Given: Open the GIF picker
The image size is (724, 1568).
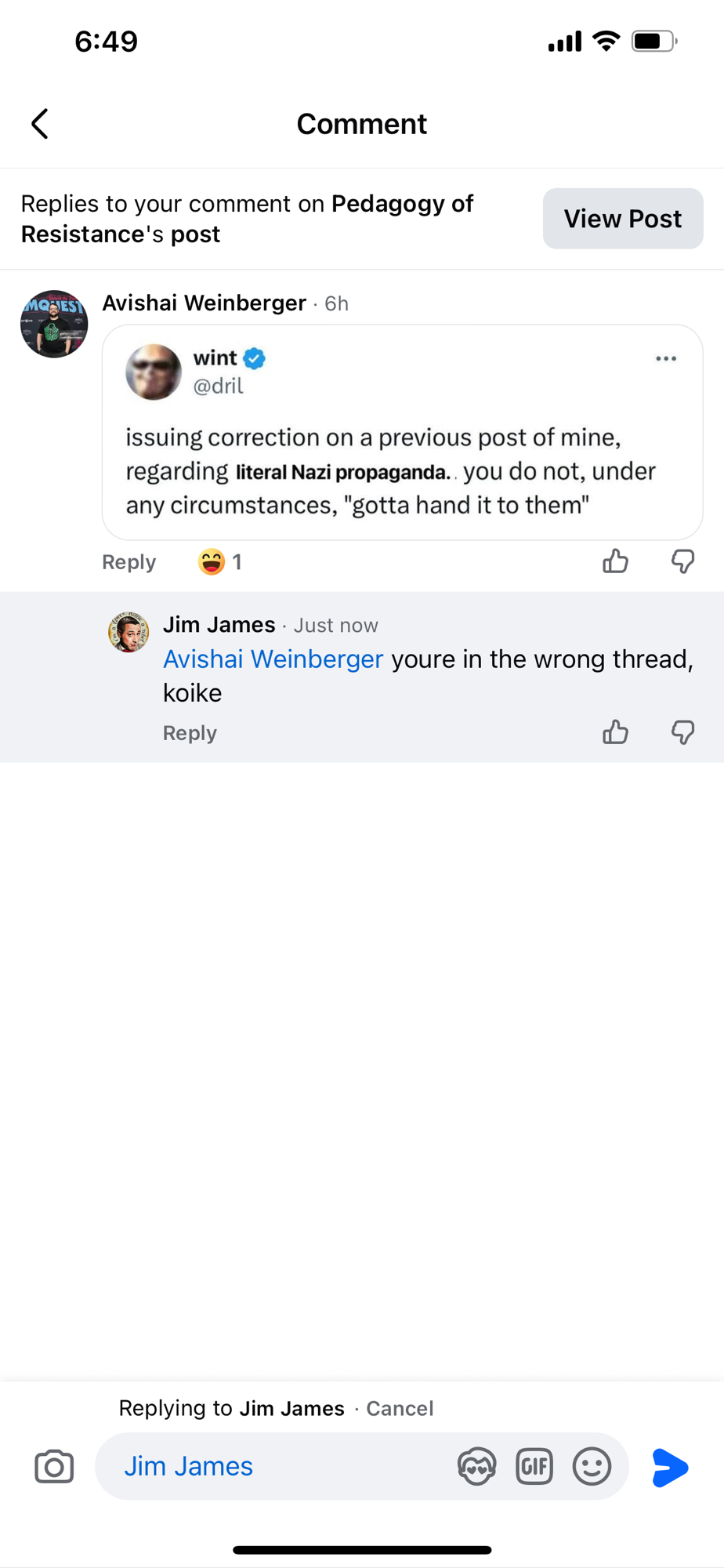Looking at the screenshot, I should 534,1467.
